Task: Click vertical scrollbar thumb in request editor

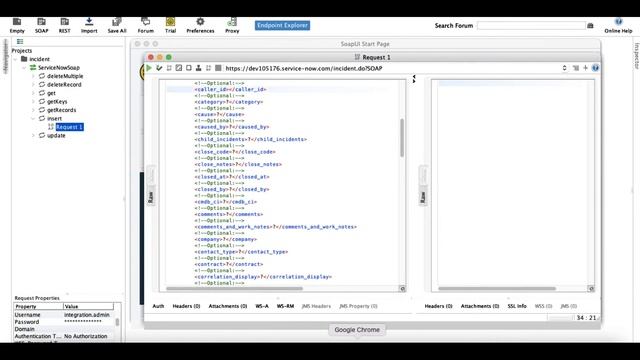Action: (x=402, y=138)
